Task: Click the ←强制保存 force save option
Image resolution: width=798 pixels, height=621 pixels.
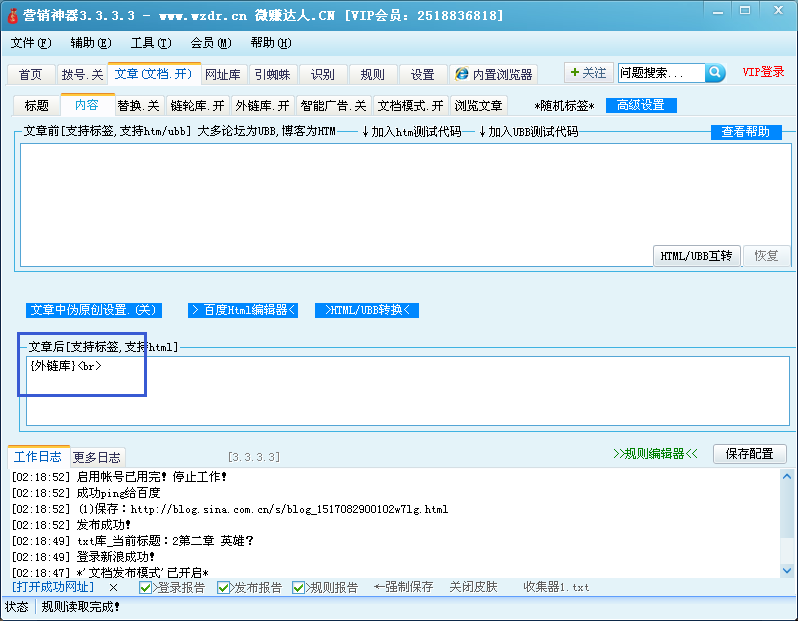Action: (403, 587)
